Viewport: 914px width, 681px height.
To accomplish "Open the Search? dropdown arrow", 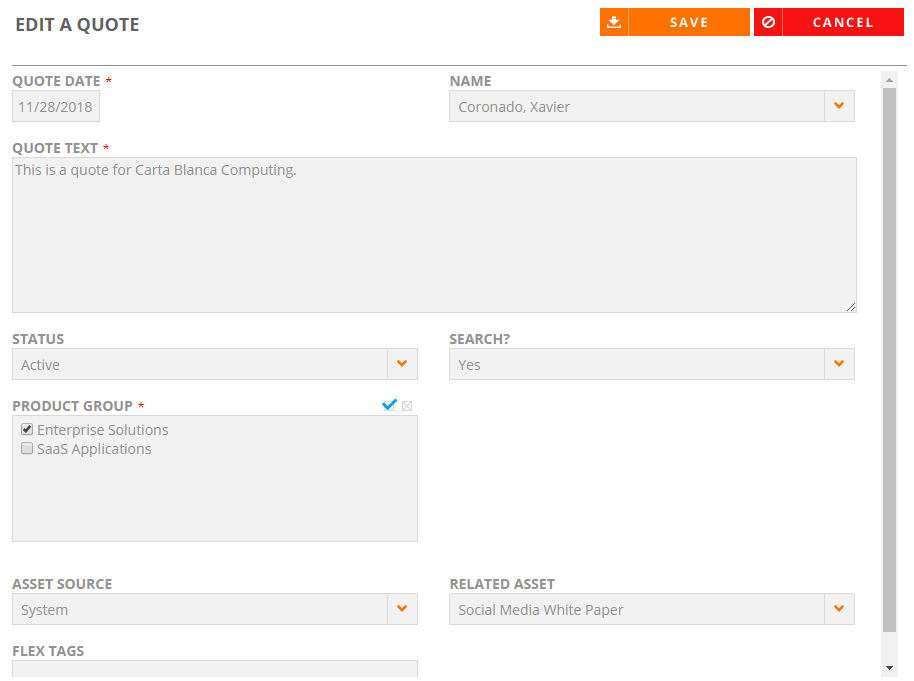I will coord(839,364).
